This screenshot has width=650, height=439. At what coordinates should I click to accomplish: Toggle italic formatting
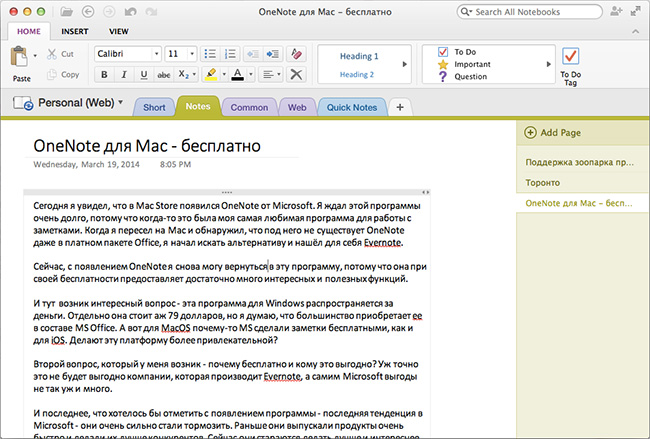tap(124, 75)
